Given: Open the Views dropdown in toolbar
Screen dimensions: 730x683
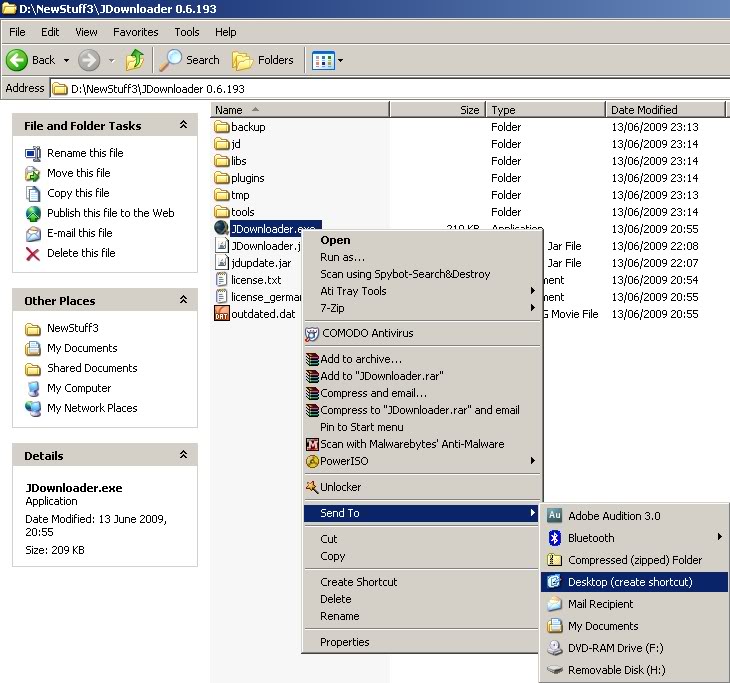Looking at the screenshot, I should (341, 60).
